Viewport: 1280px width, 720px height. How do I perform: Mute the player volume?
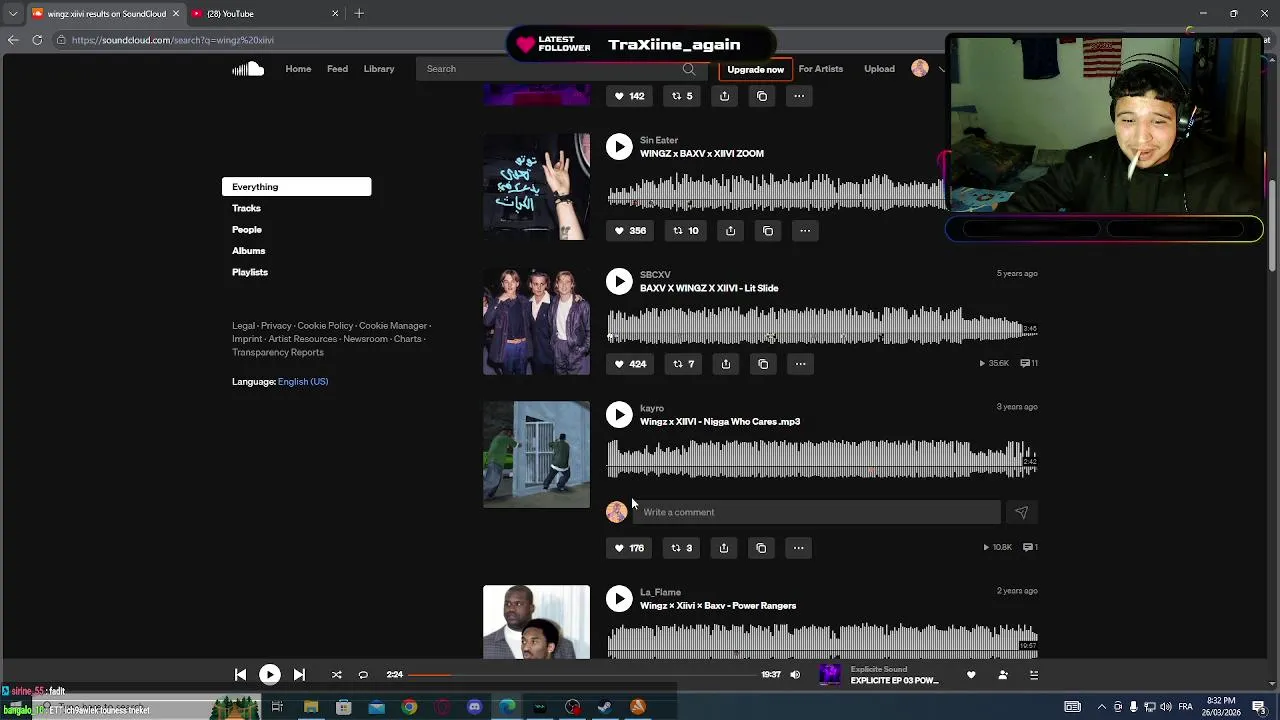tap(795, 675)
